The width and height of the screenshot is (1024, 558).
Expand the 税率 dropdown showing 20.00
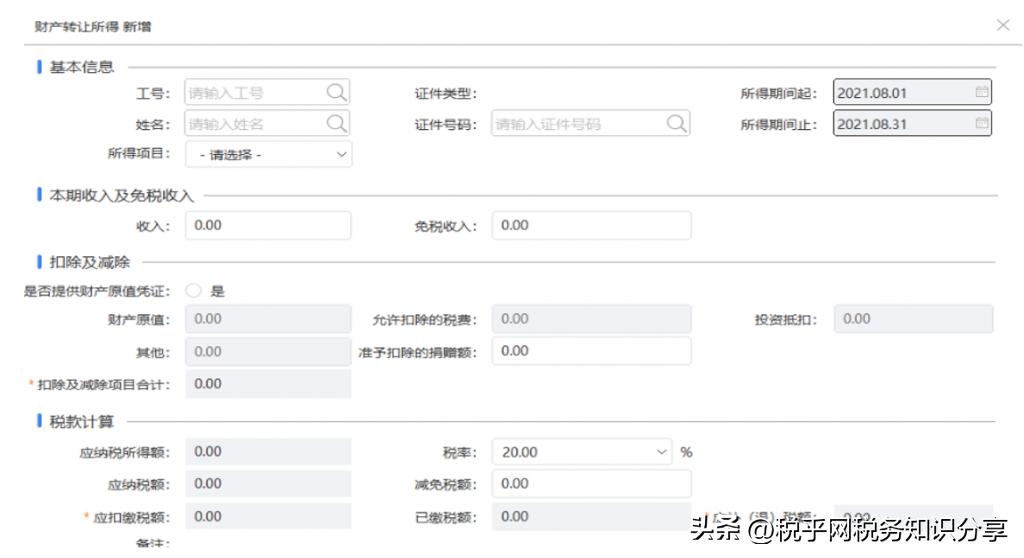tap(582, 451)
